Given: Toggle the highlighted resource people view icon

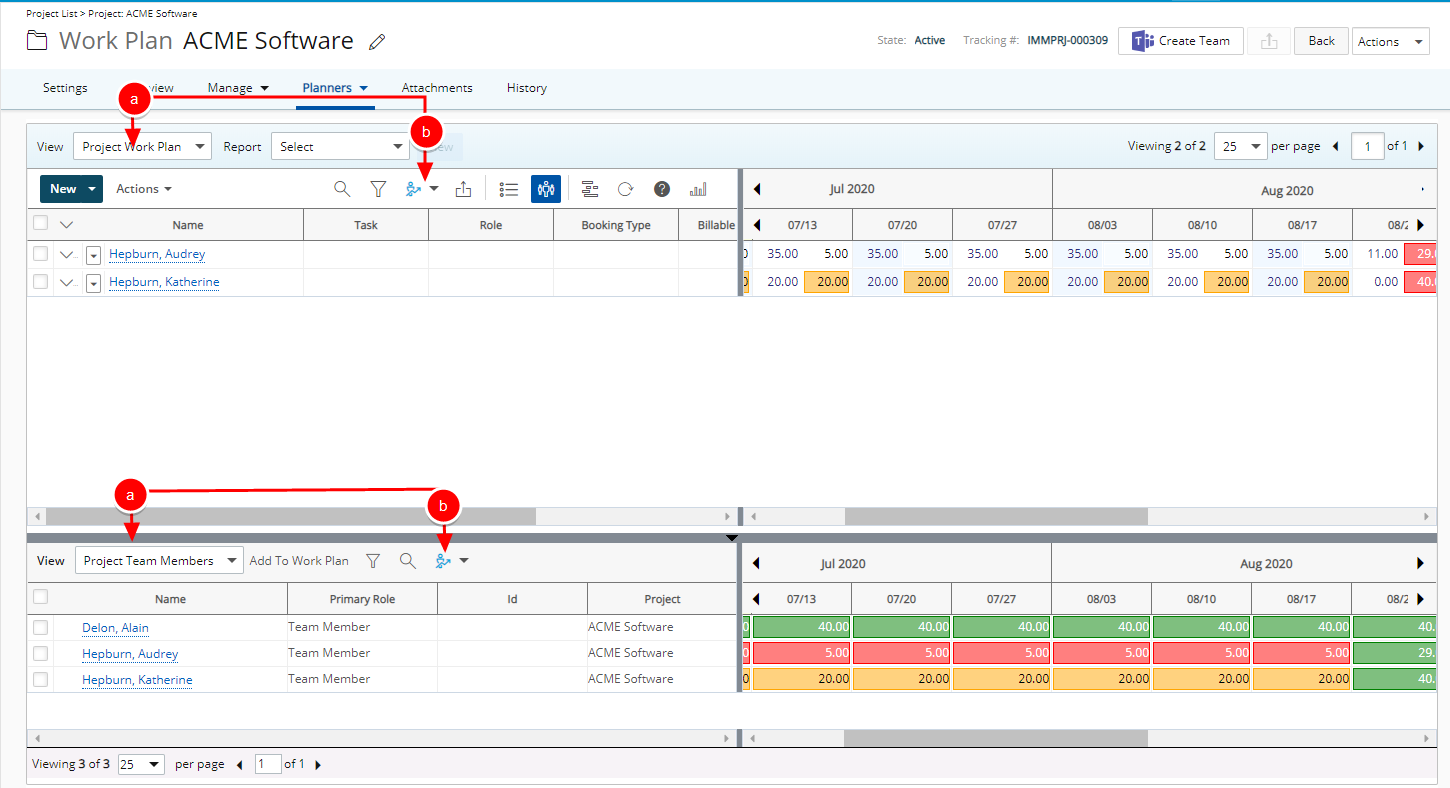Looking at the screenshot, I should click(545, 189).
